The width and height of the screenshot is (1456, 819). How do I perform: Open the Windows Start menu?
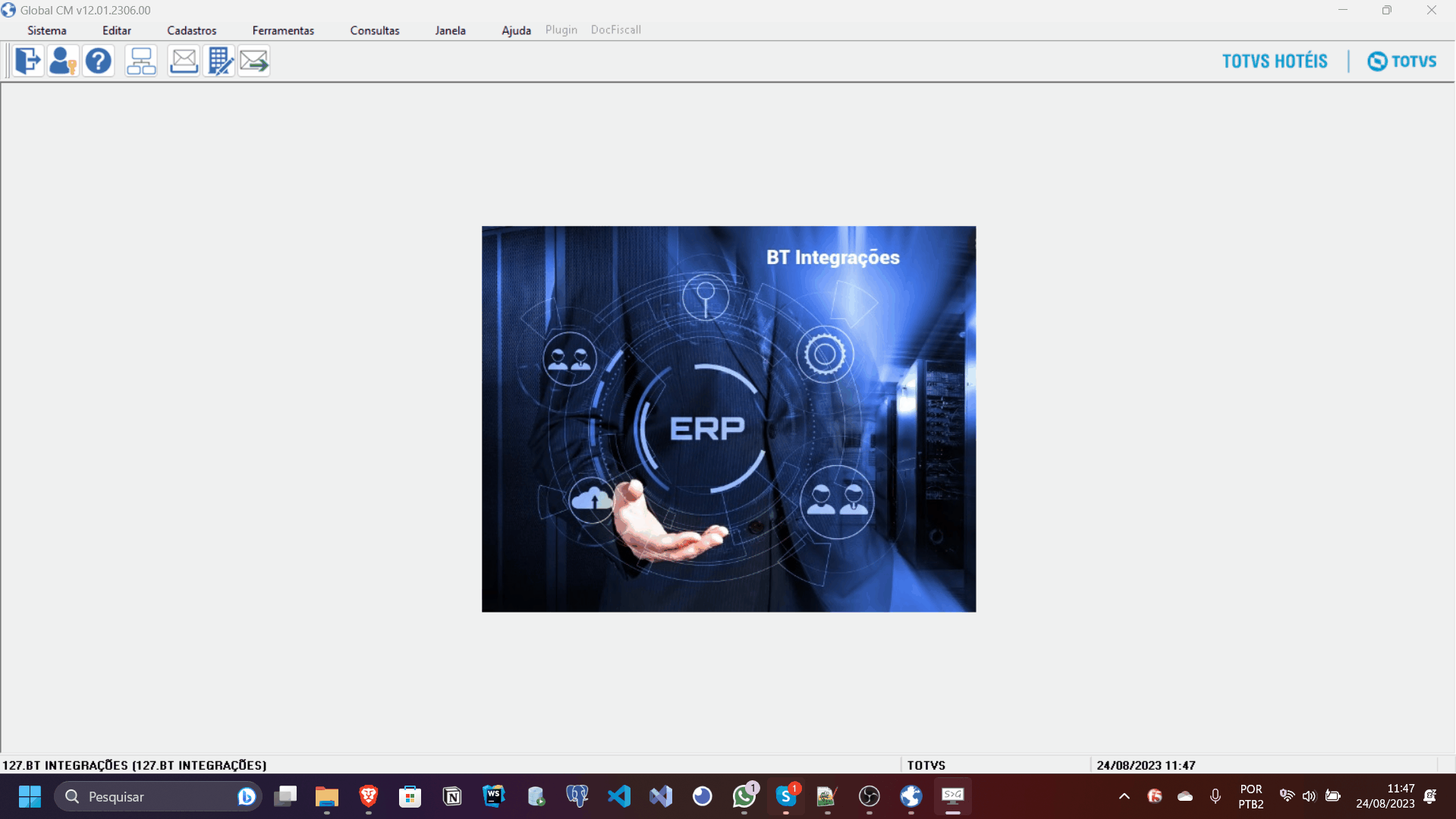coord(30,796)
